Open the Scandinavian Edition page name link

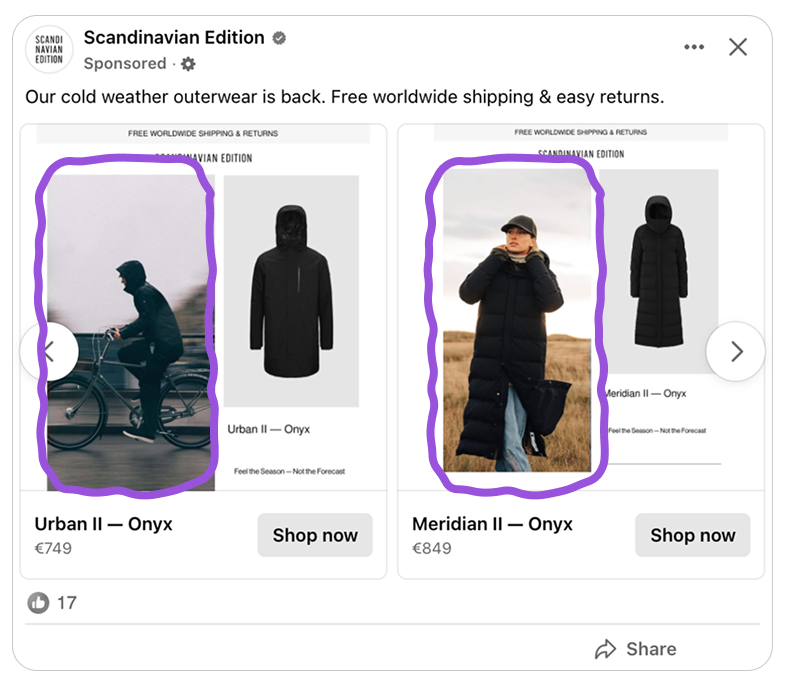[174, 38]
